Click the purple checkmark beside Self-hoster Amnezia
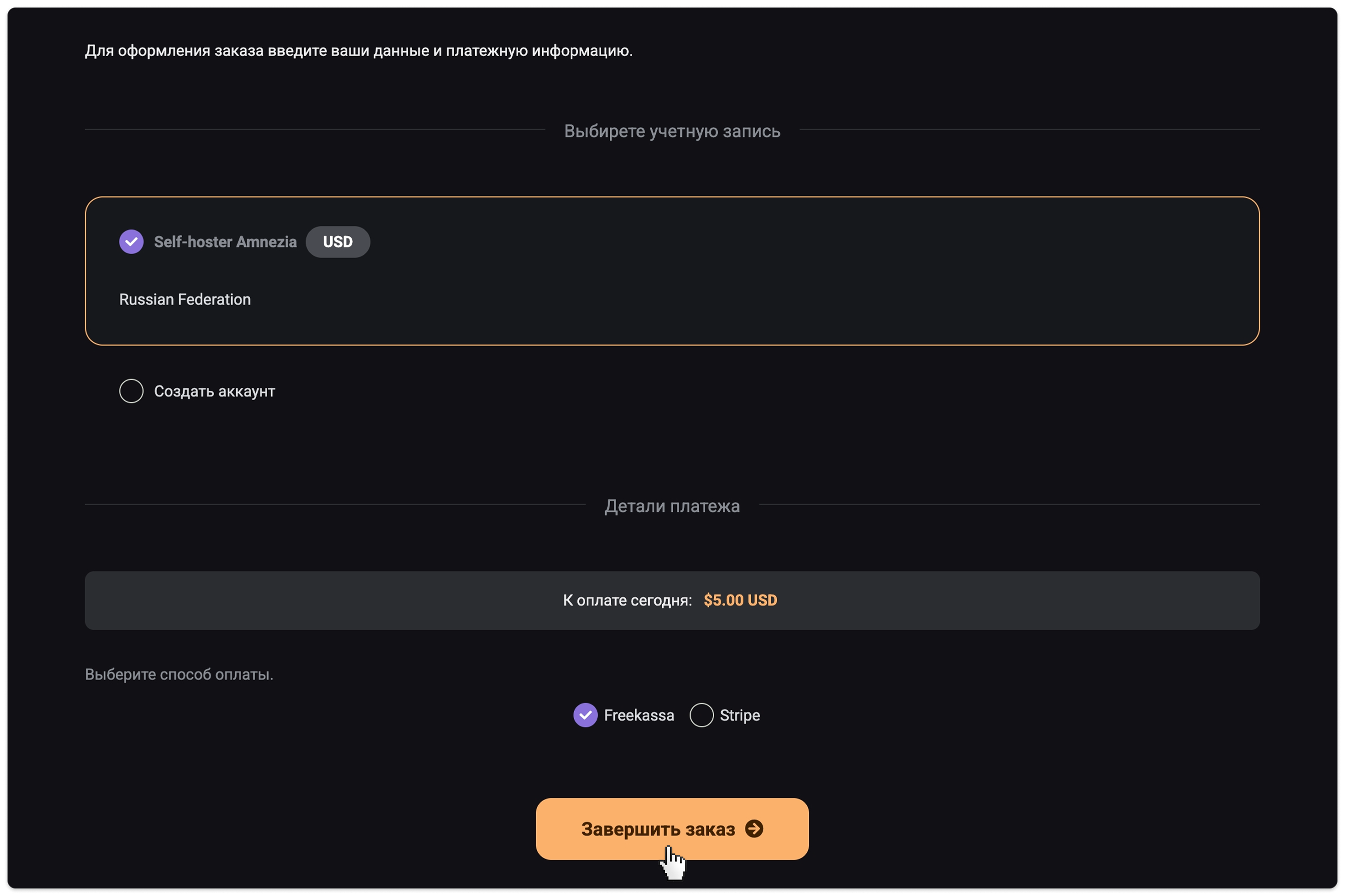The height and width of the screenshot is (896, 1345). point(131,241)
